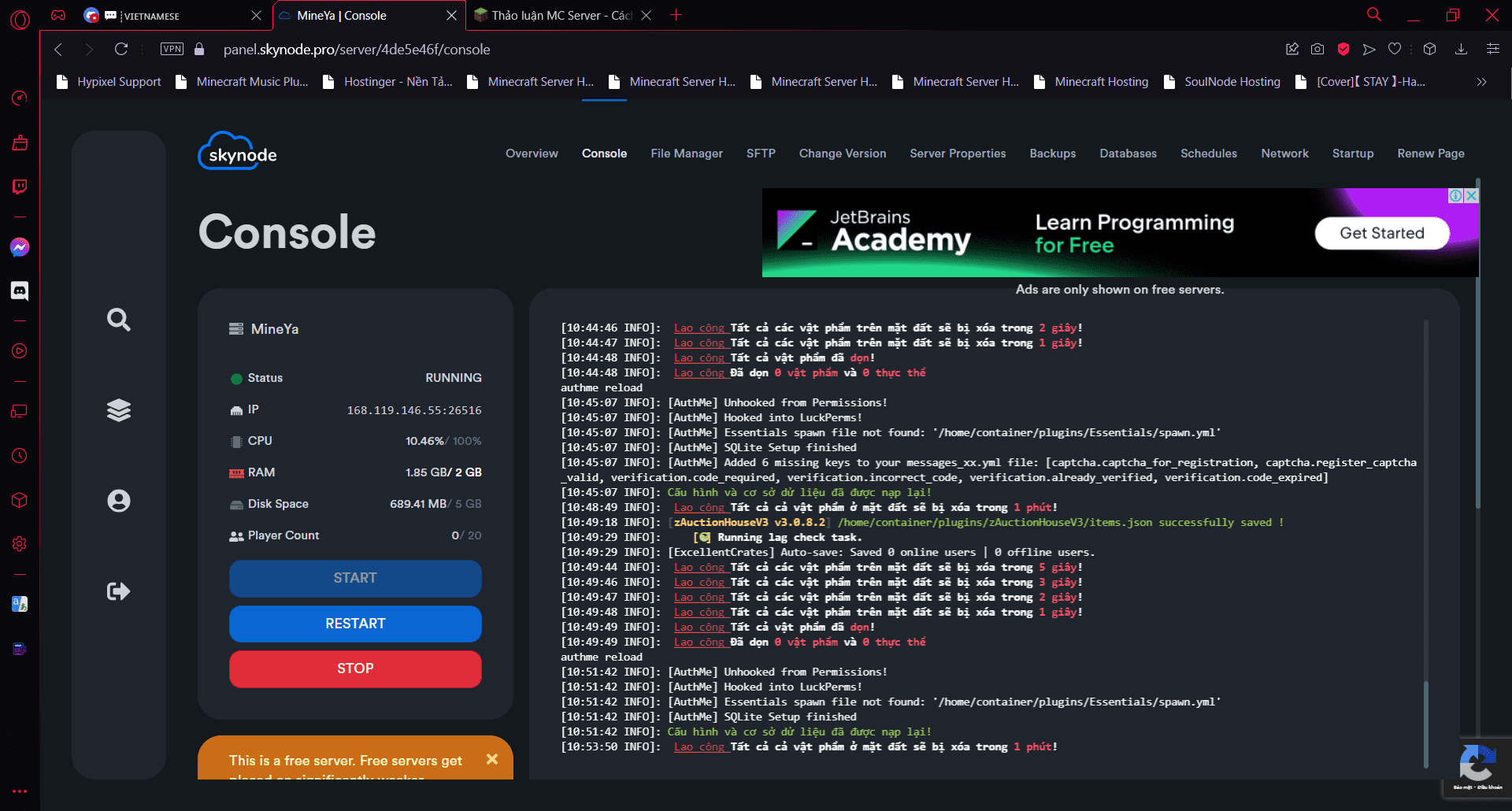This screenshot has width=1512, height=811.
Task: Open the ad blocker shield icon
Action: point(1343,50)
